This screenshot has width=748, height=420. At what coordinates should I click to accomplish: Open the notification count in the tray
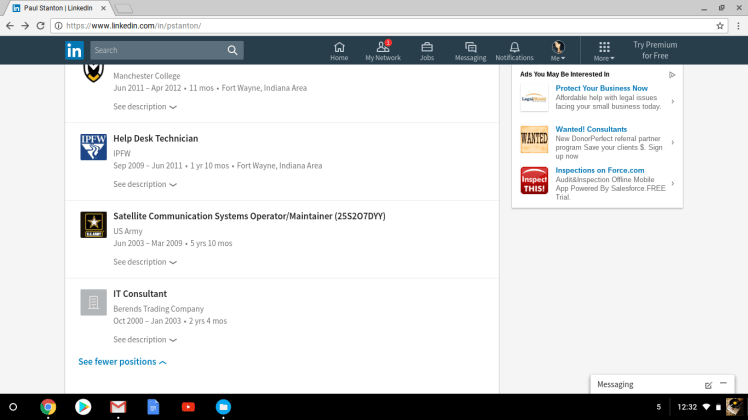tap(659, 407)
